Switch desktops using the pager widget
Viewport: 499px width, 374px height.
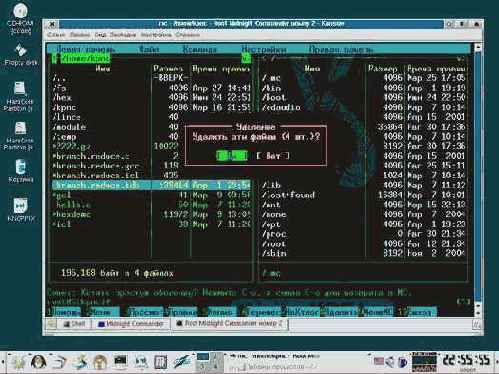[x=209, y=362]
